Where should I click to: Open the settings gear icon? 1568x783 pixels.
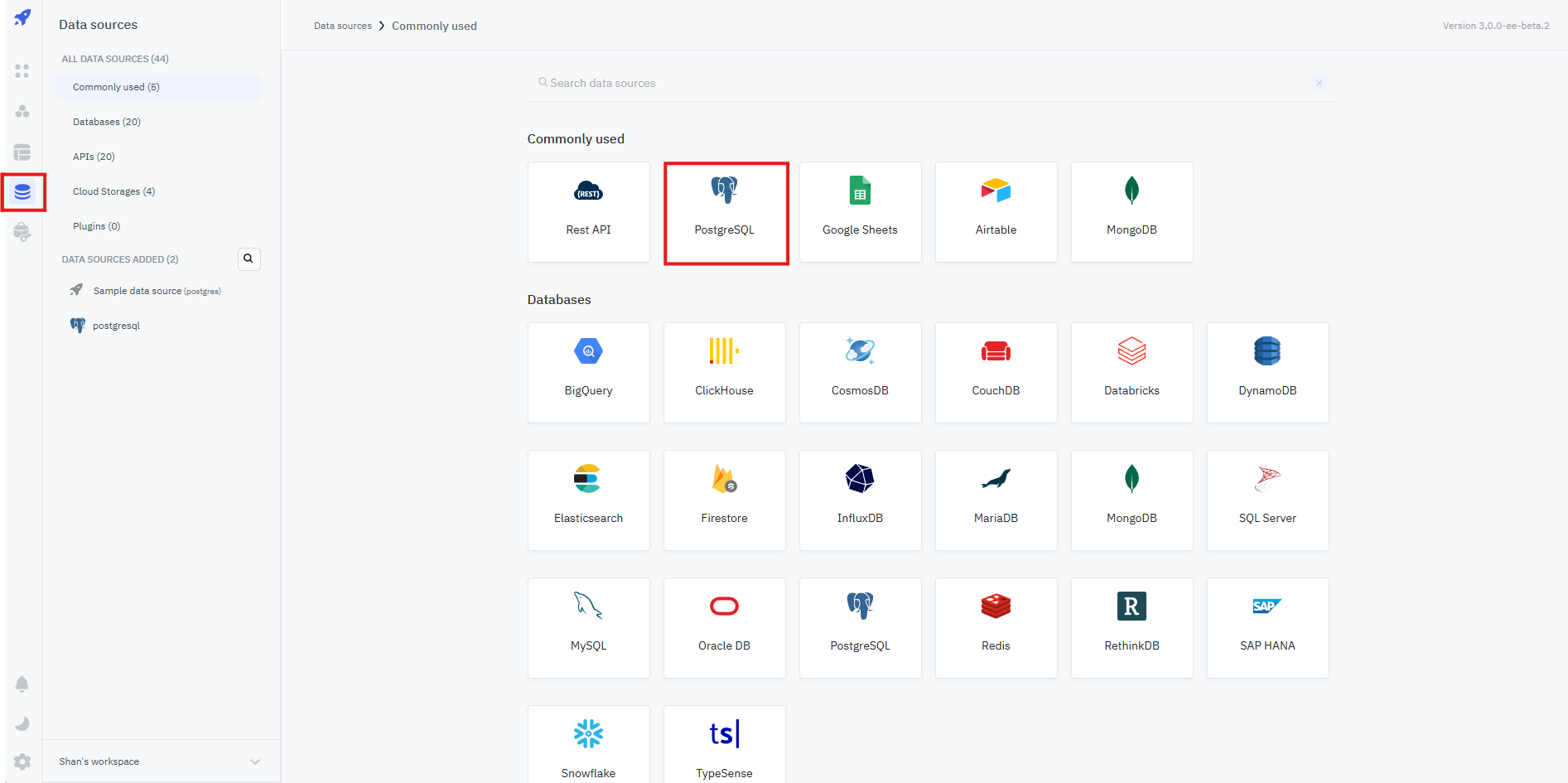tap(22, 761)
